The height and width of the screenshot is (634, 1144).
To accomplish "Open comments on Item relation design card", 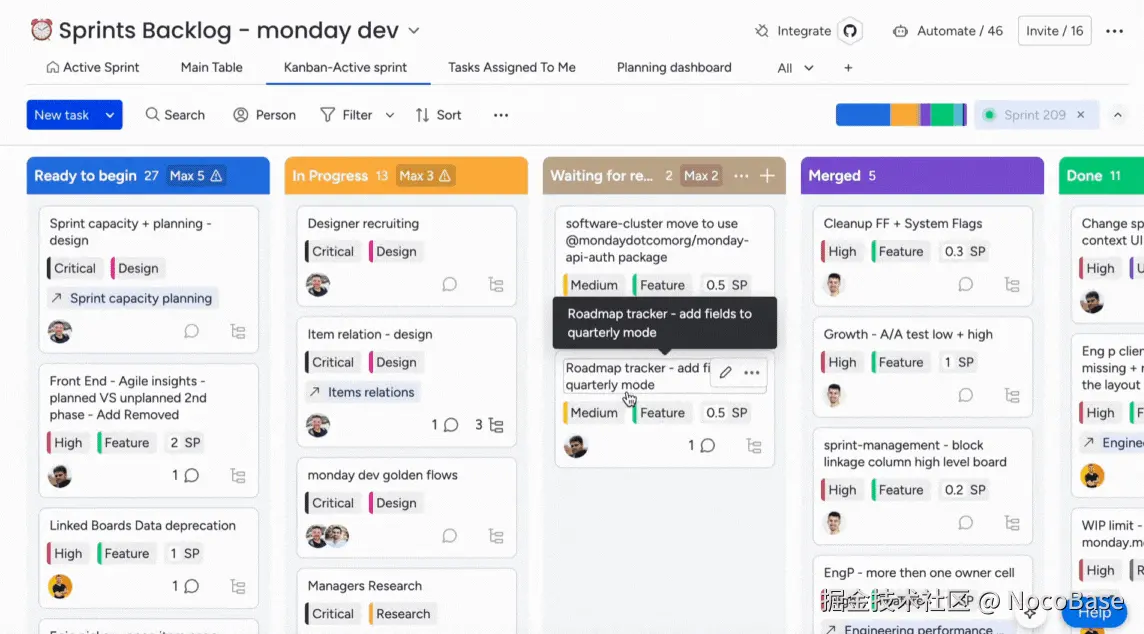I will tap(444, 425).
